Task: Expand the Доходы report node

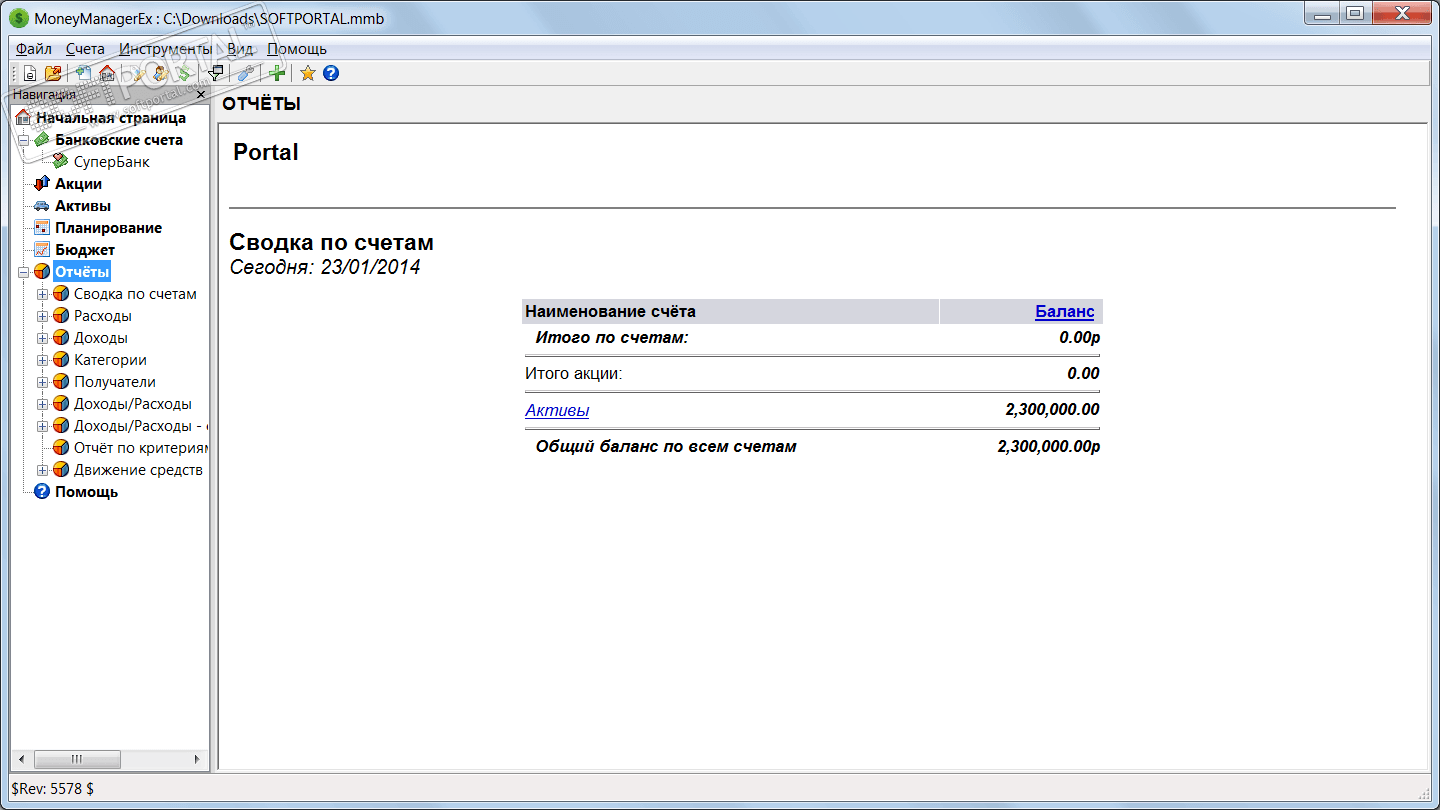Action: coord(42,338)
